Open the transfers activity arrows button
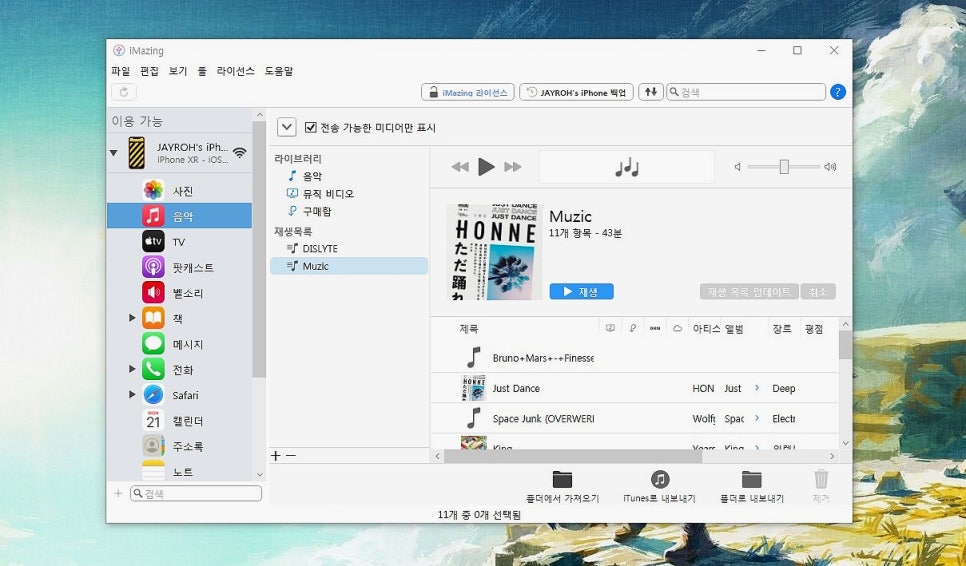The height and width of the screenshot is (566, 966). pyautogui.click(x=651, y=92)
